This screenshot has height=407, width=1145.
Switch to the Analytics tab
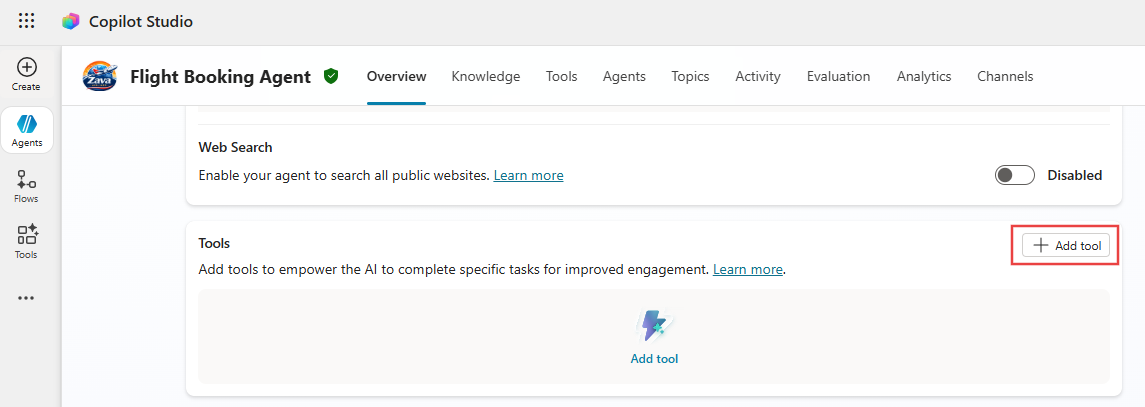[x=924, y=76]
